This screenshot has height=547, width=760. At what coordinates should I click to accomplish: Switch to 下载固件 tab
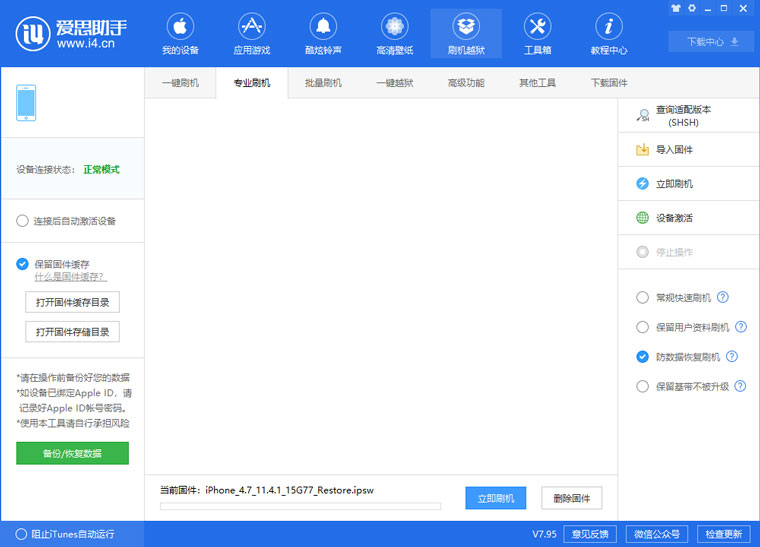pos(609,83)
